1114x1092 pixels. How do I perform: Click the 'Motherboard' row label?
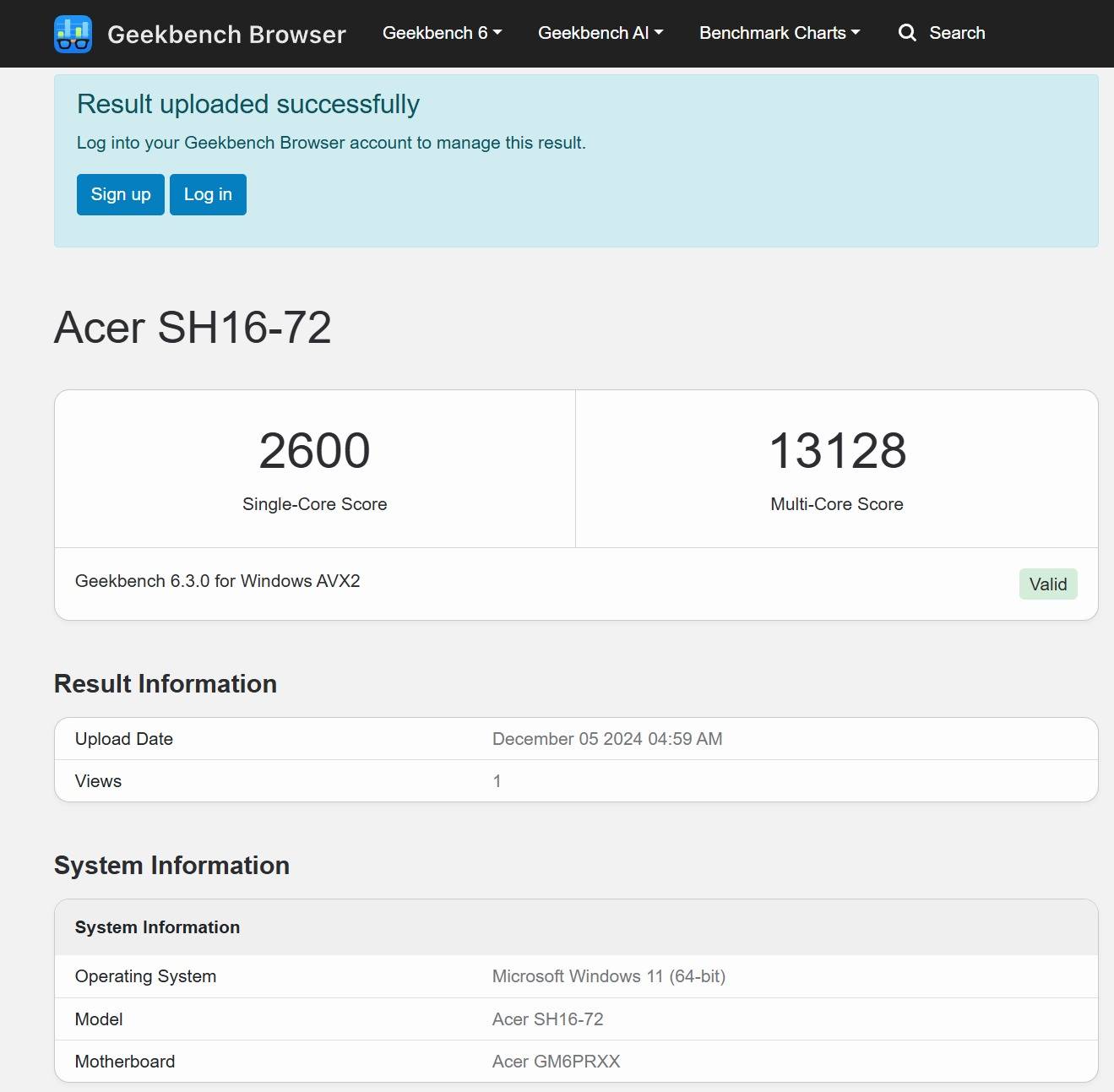[125, 1062]
